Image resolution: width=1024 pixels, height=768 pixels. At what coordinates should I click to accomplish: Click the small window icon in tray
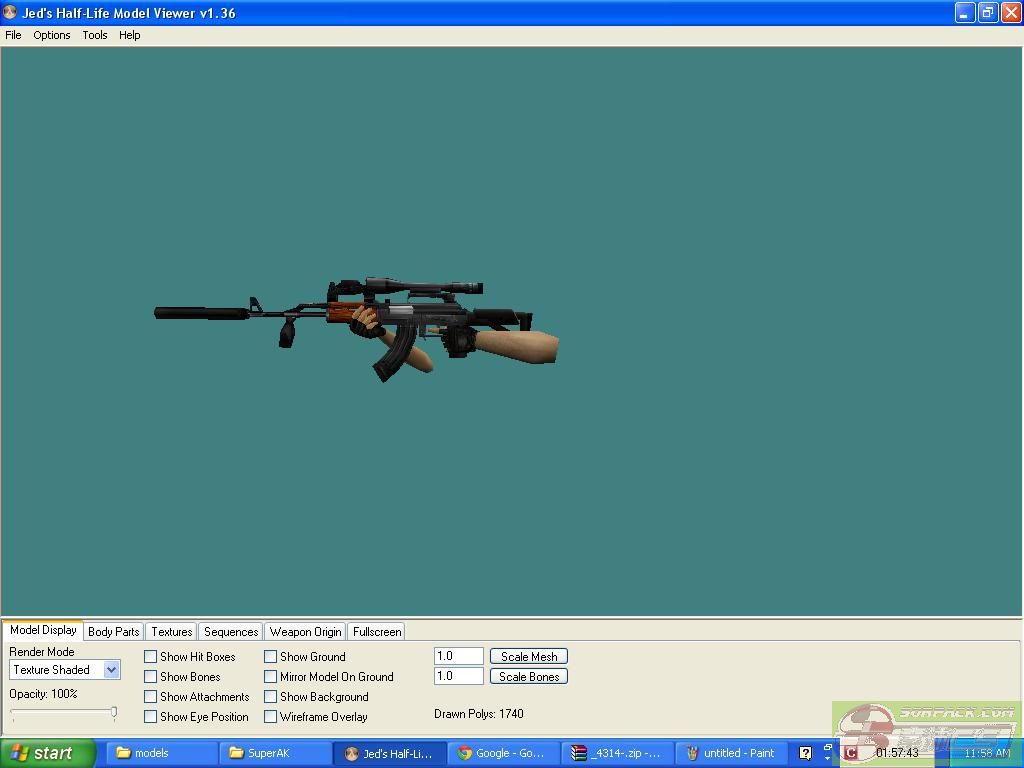pos(827,748)
